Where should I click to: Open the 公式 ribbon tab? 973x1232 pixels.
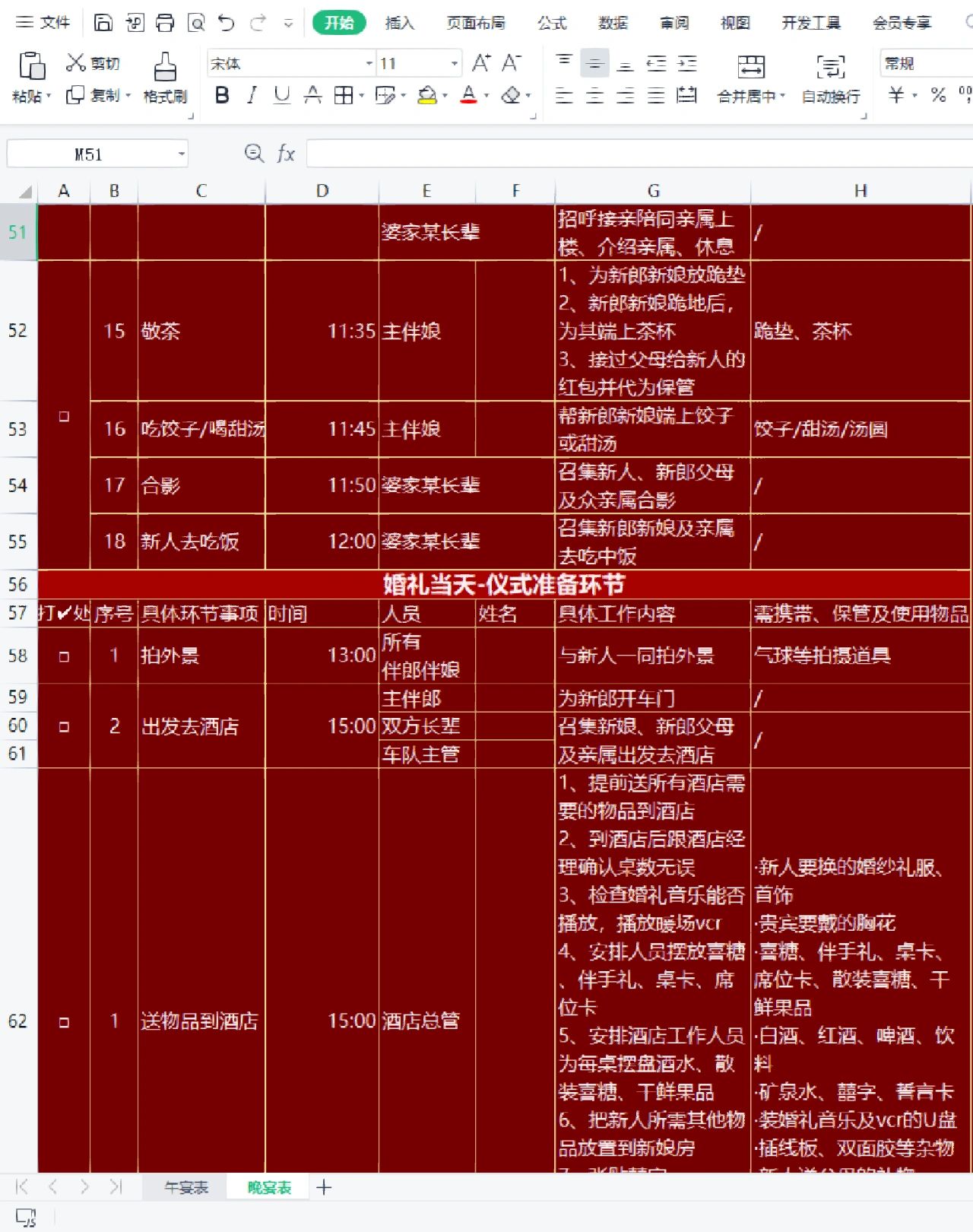point(552,23)
